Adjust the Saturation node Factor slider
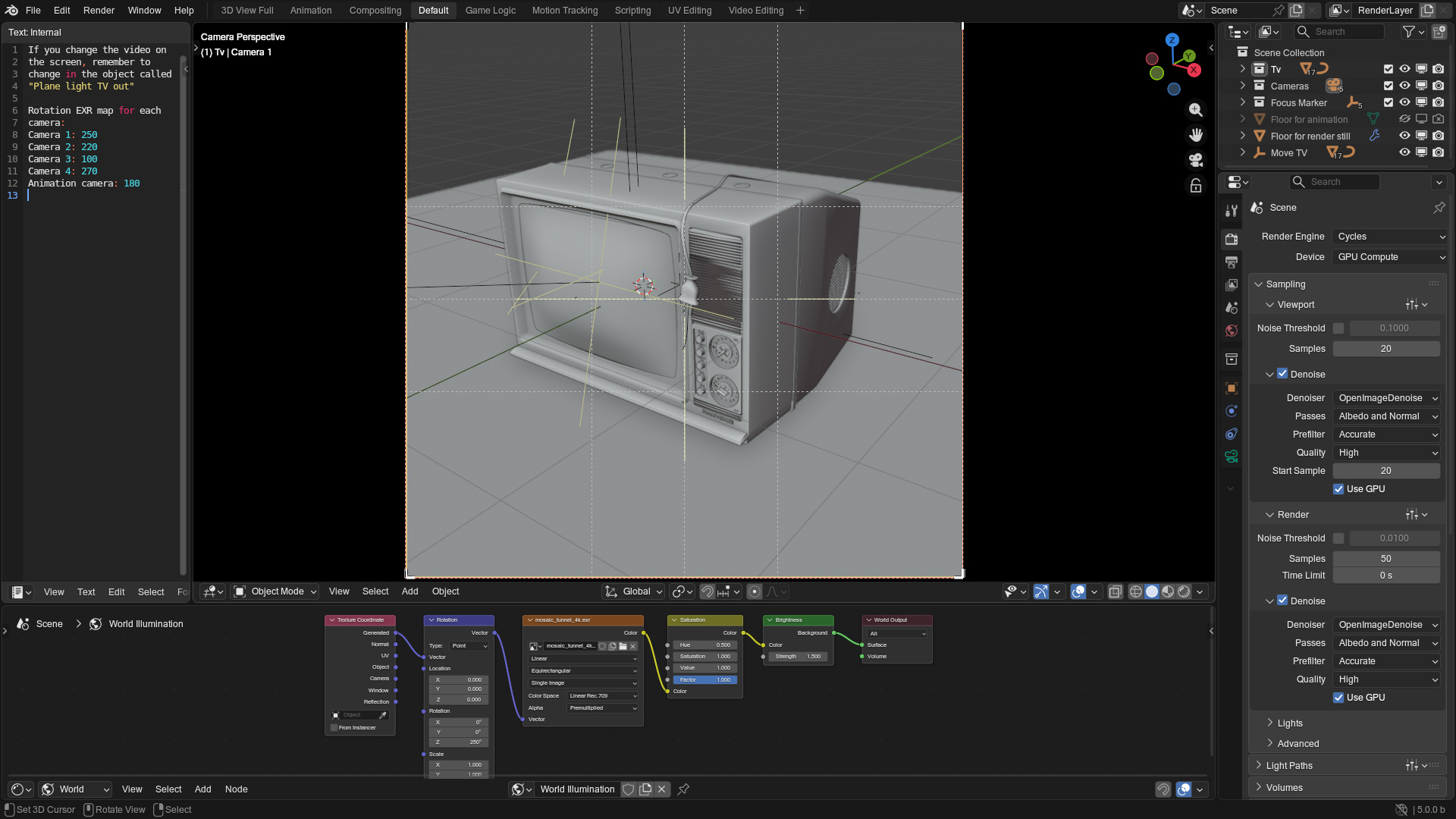 click(705, 680)
